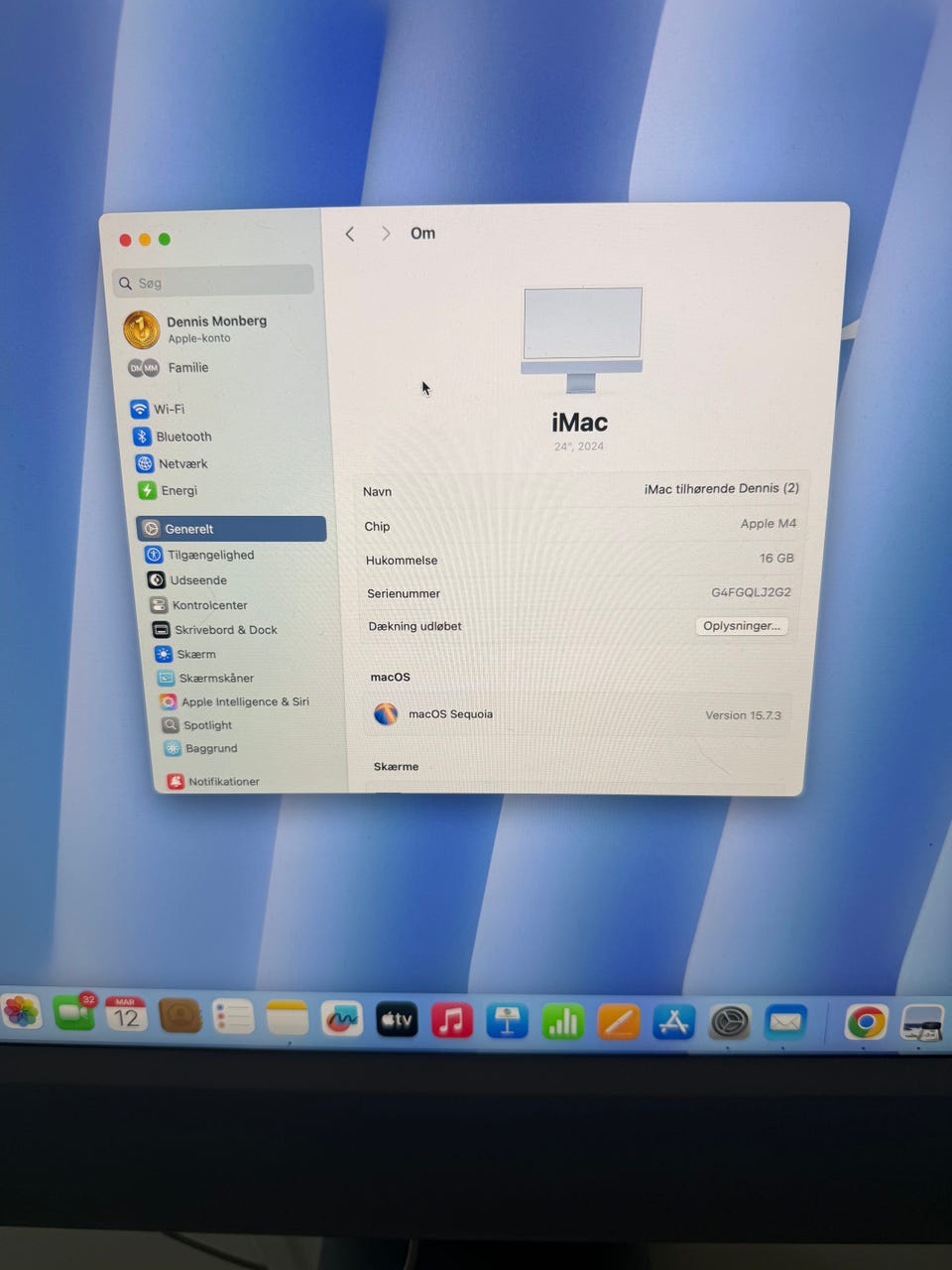Image resolution: width=952 pixels, height=1270 pixels.
Task: Click the Oplysninger... button
Action: pyautogui.click(x=742, y=626)
